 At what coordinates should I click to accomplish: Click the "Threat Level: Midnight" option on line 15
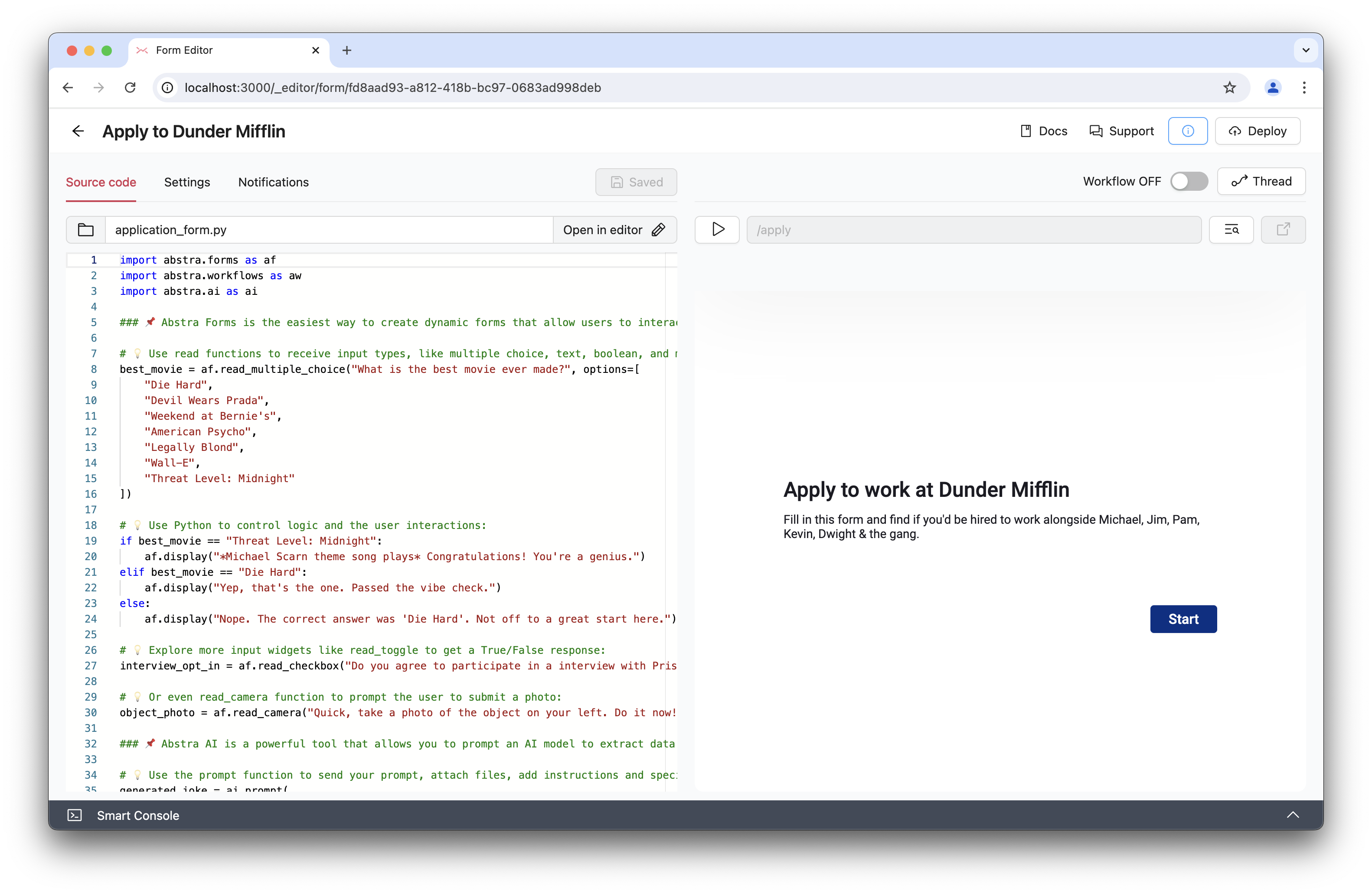(219, 478)
